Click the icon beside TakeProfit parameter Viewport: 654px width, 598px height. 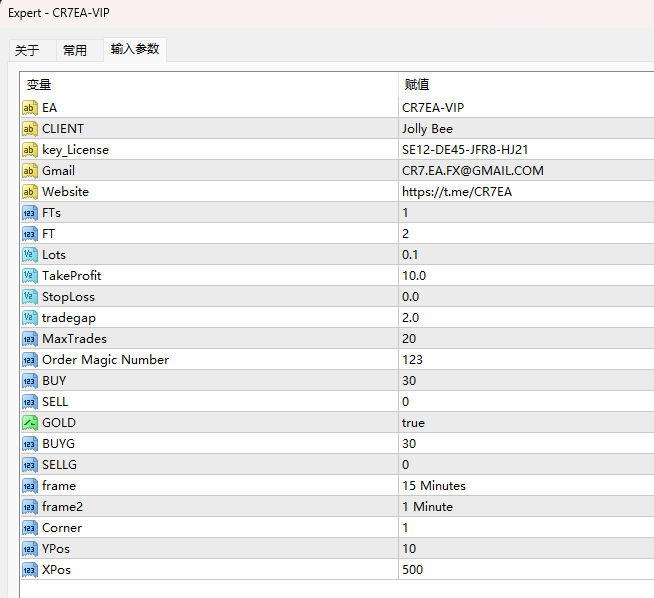click(30, 276)
